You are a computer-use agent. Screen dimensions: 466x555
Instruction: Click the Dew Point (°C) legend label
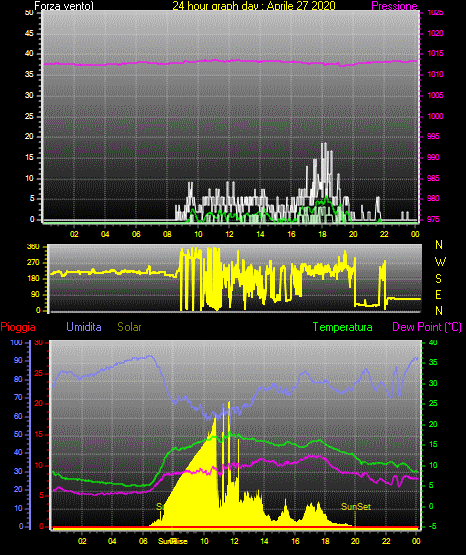click(427, 327)
